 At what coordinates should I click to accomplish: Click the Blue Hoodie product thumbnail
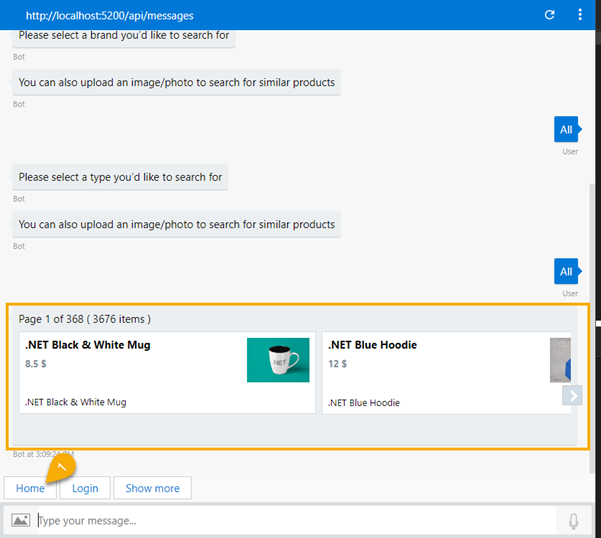coord(560,360)
